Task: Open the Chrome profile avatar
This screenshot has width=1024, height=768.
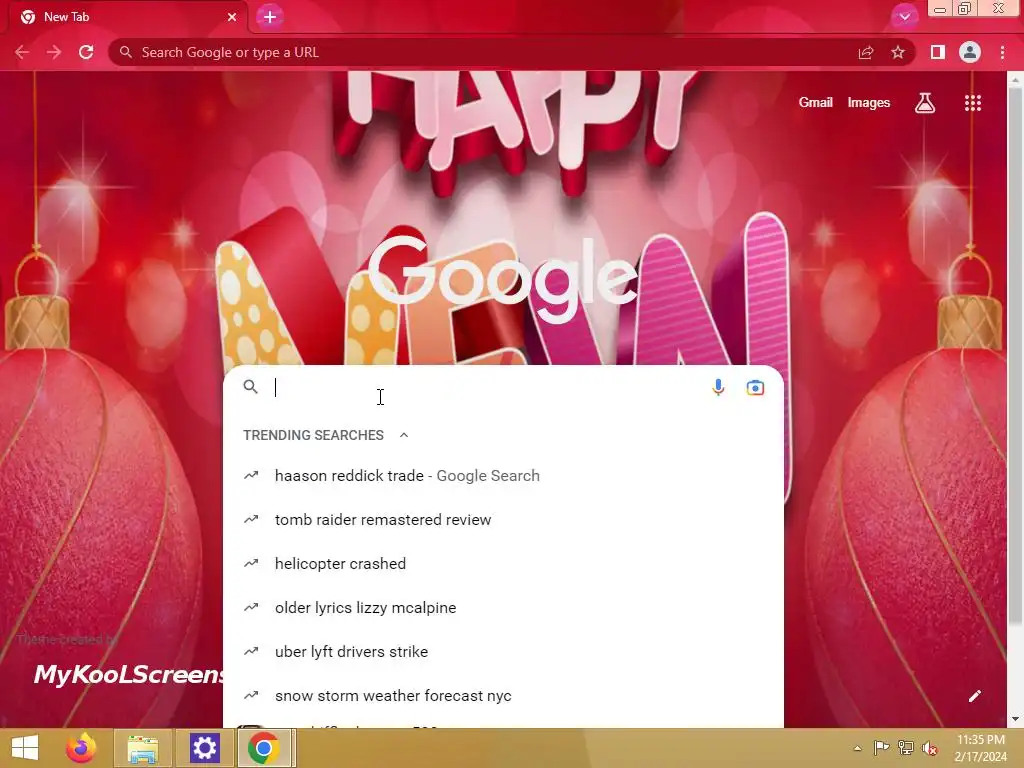Action: click(x=970, y=52)
